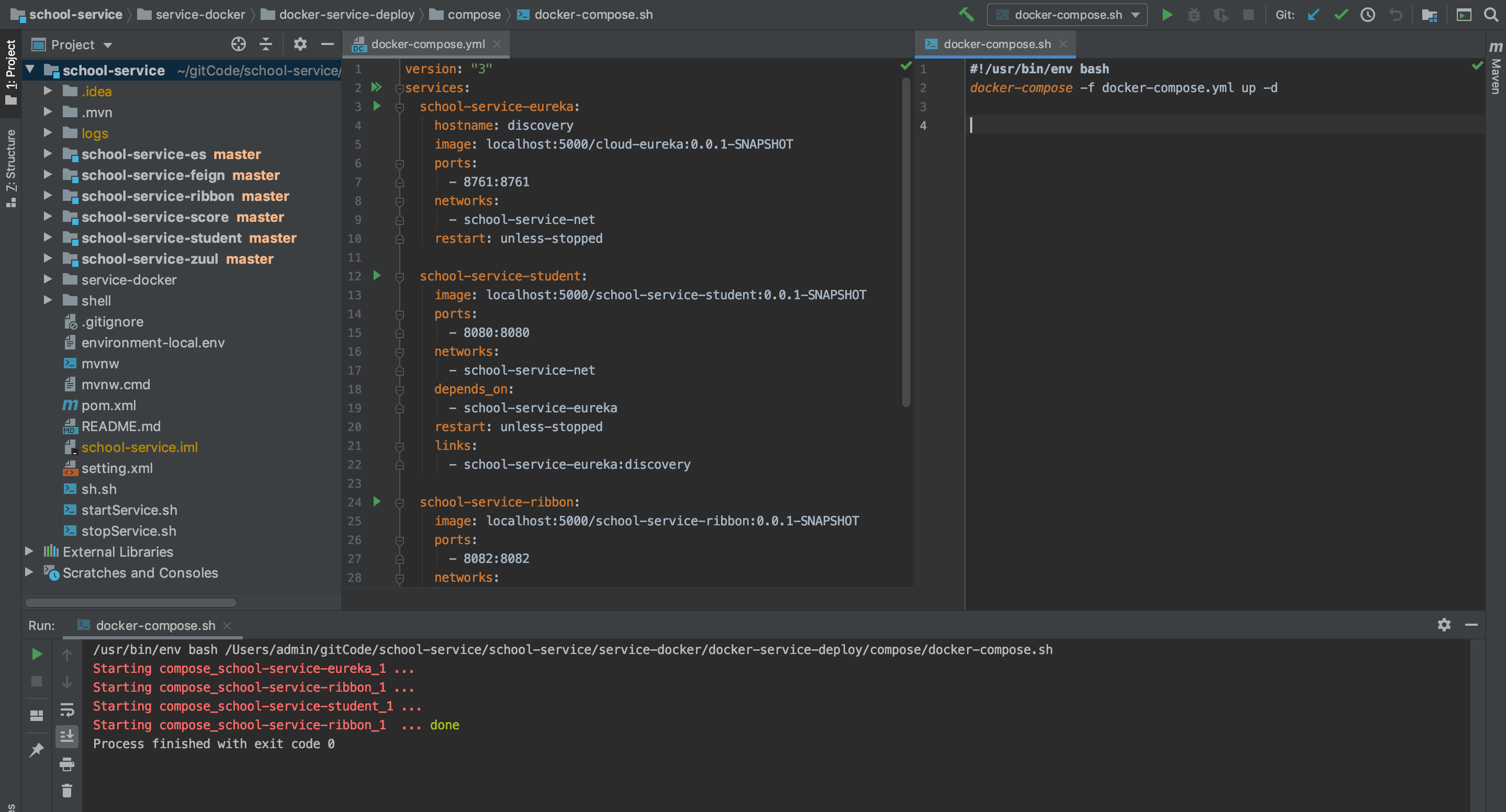Build project with hammer icon
This screenshot has width=1506, height=812.
(x=966, y=15)
